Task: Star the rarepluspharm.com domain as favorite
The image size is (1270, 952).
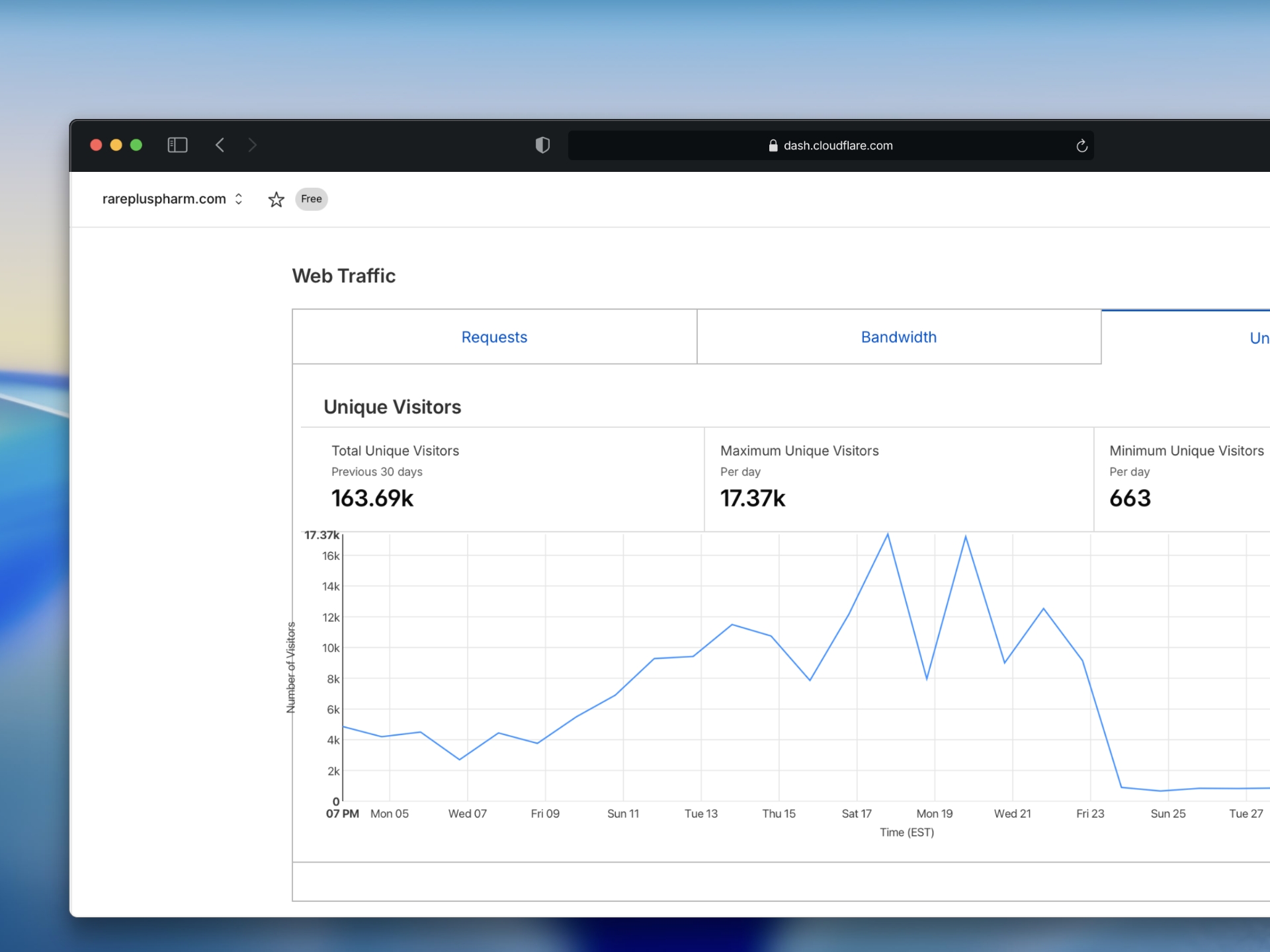Action: click(276, 199)
